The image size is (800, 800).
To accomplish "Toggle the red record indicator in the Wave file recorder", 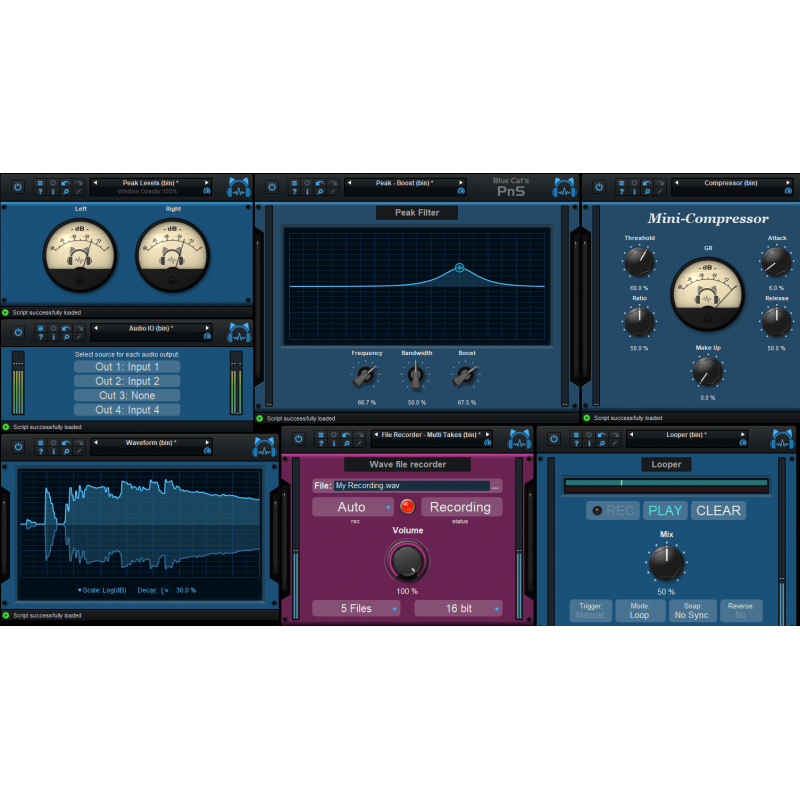I will (x=409, y=507).
